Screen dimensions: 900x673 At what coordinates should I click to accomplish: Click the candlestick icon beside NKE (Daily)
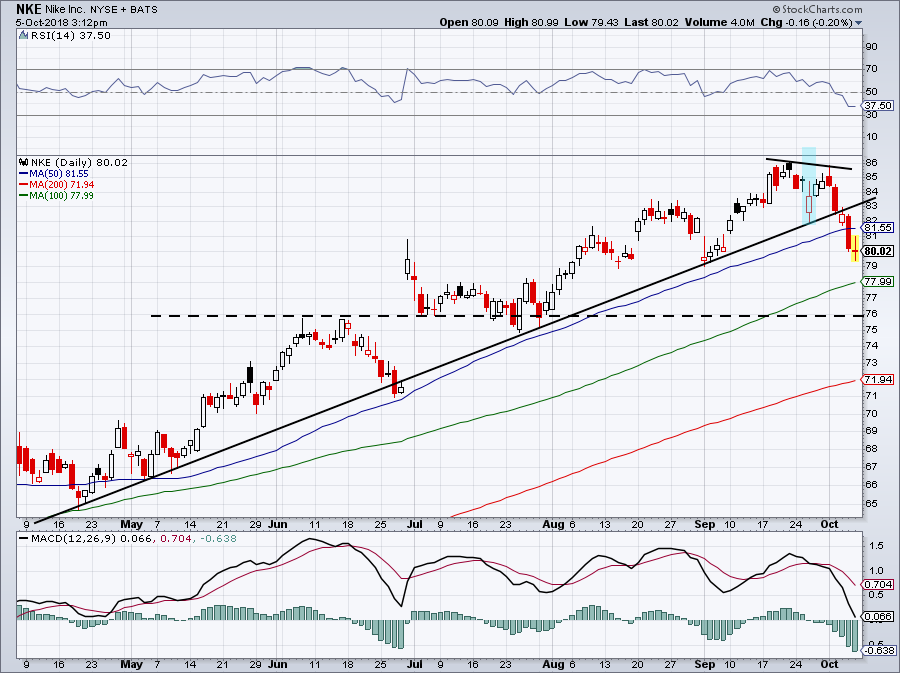tap(24, 162)
